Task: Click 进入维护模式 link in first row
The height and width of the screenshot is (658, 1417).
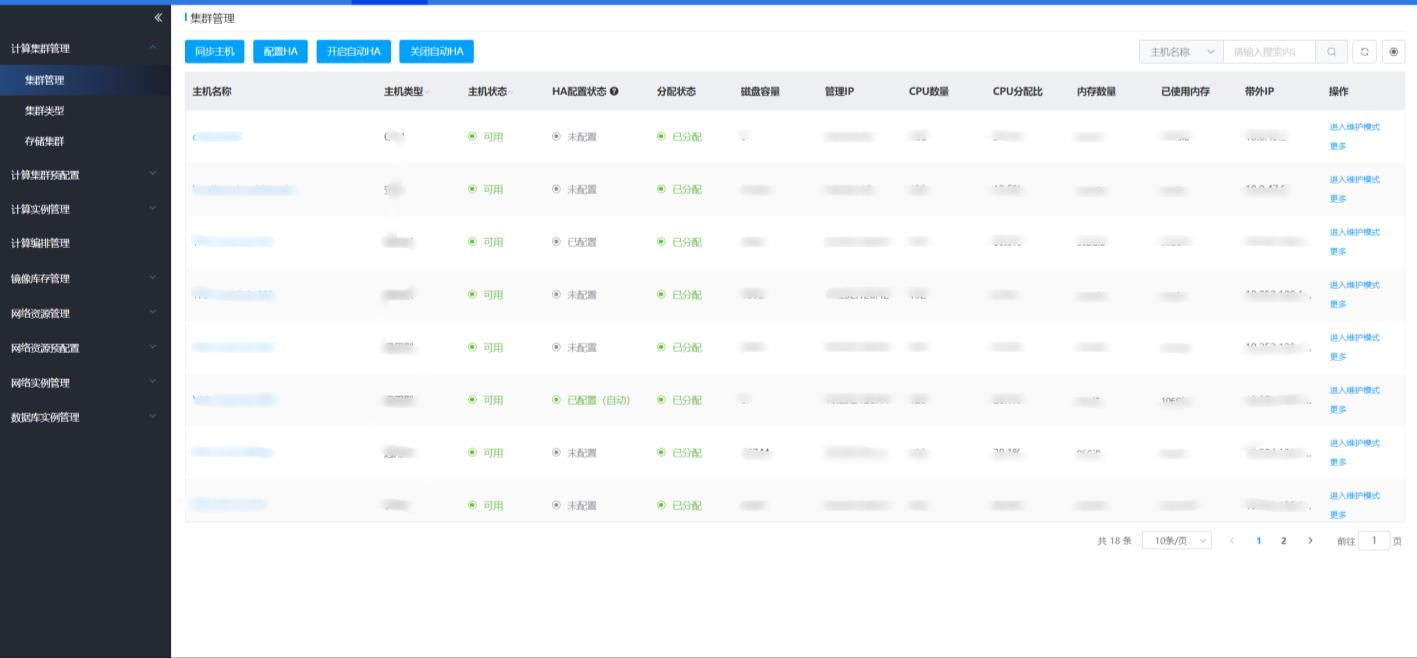Action: pos(1354,127)
